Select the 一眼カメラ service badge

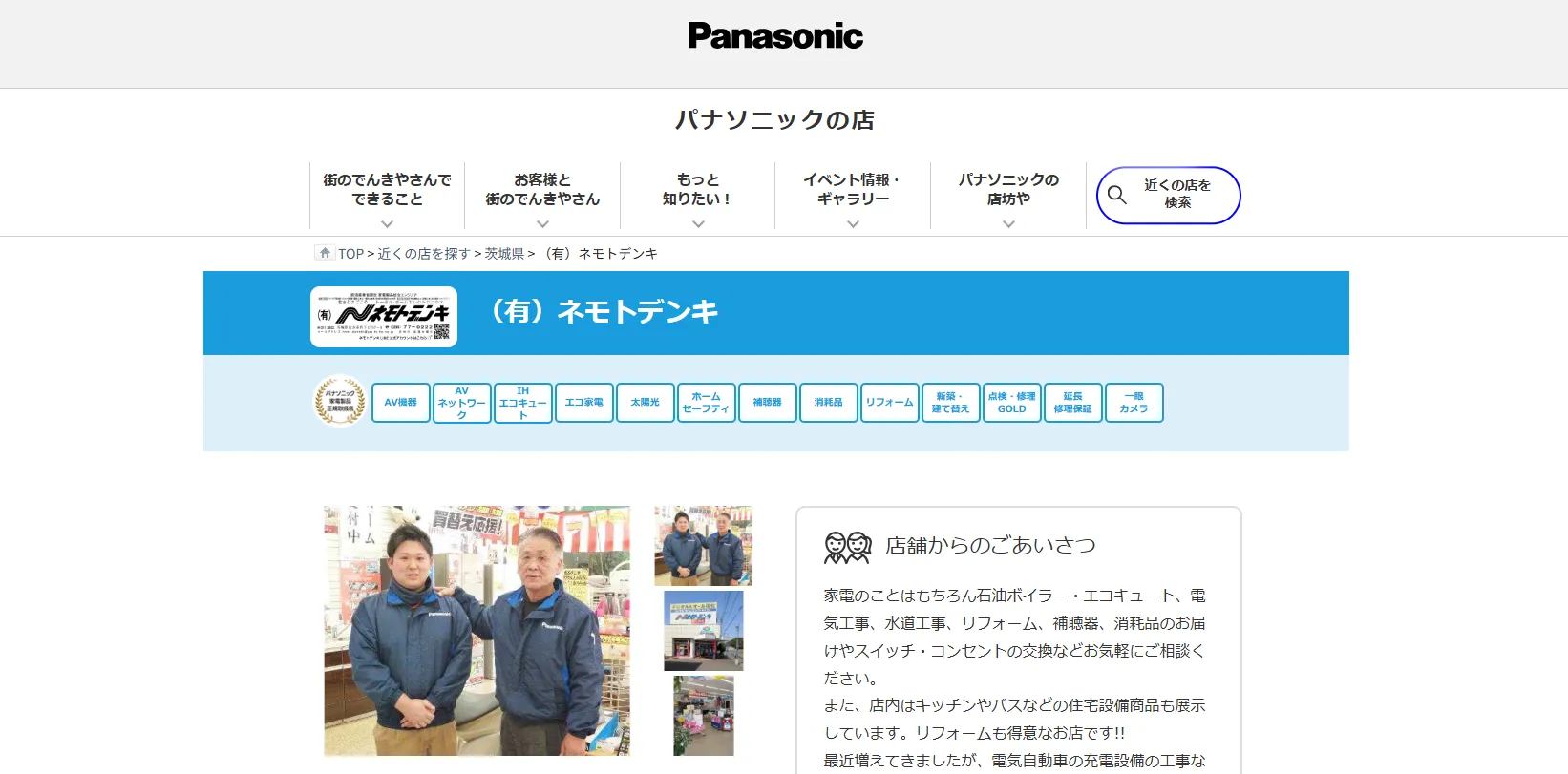pos(1134,403)
